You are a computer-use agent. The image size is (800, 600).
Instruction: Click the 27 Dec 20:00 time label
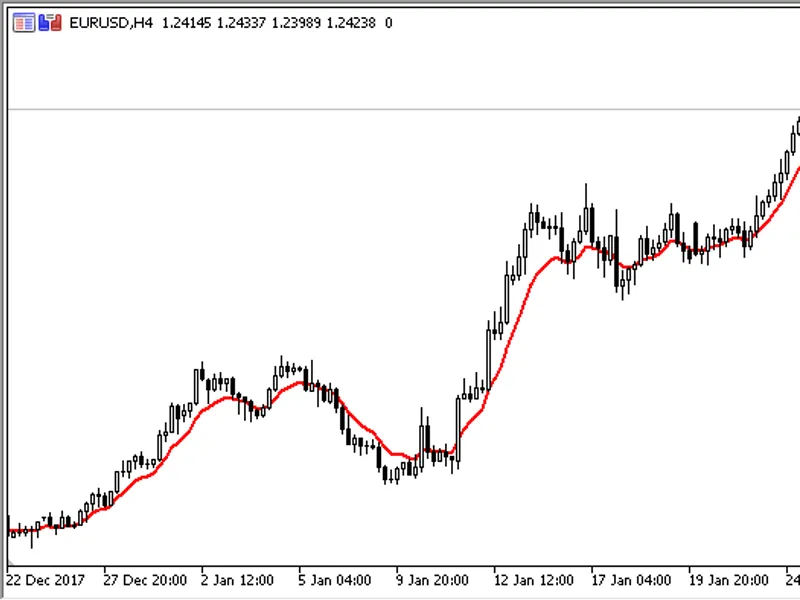[x=145, y=580]
